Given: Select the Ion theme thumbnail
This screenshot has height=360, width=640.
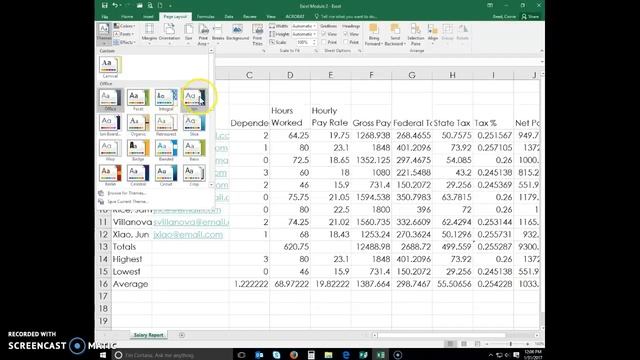Looking at the screenshot, I should click(194, 100).
